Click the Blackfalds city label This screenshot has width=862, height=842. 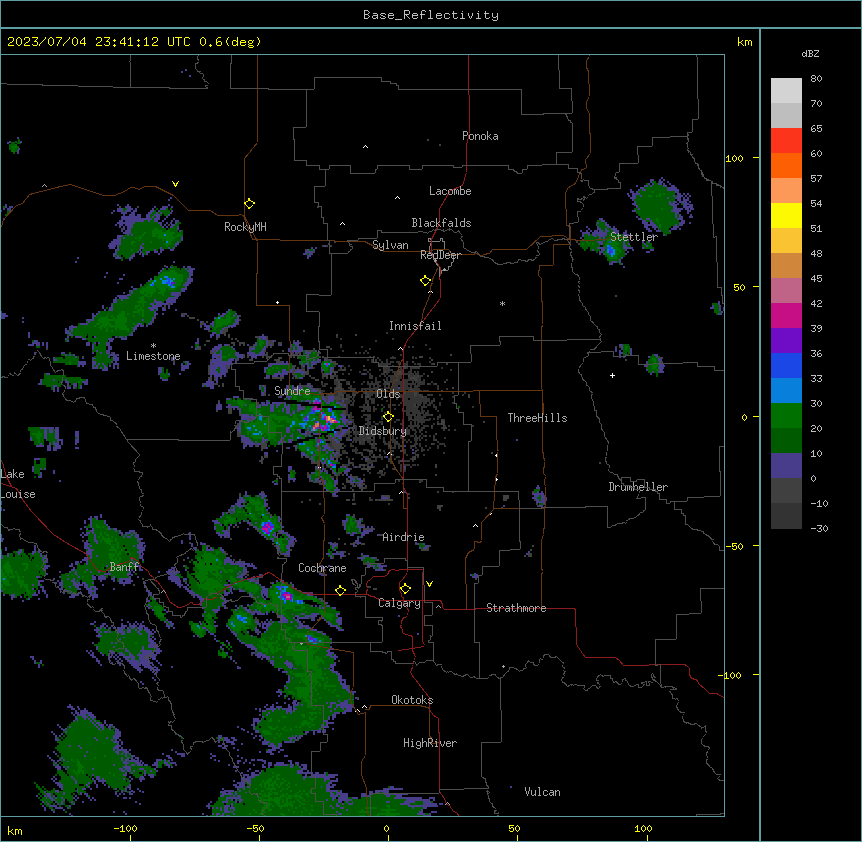[x=441, y=223]
